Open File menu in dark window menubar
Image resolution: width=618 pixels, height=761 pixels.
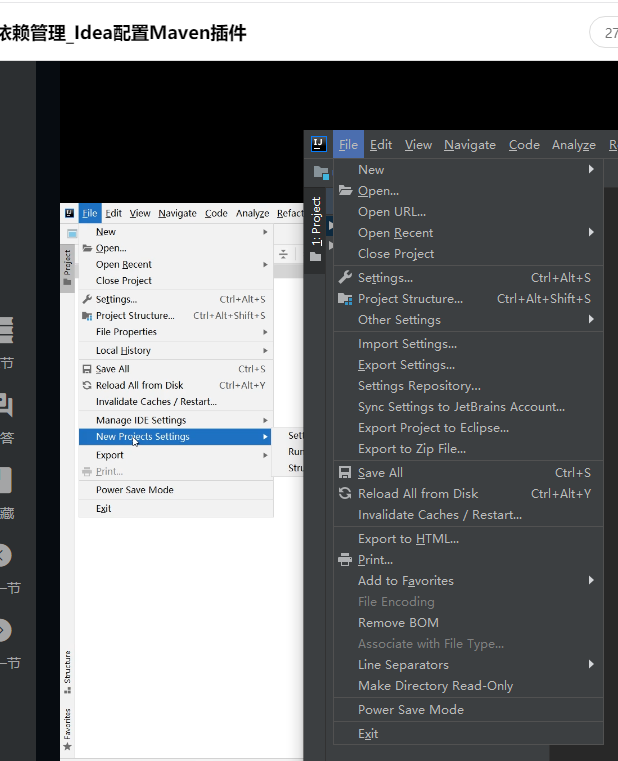348,145
